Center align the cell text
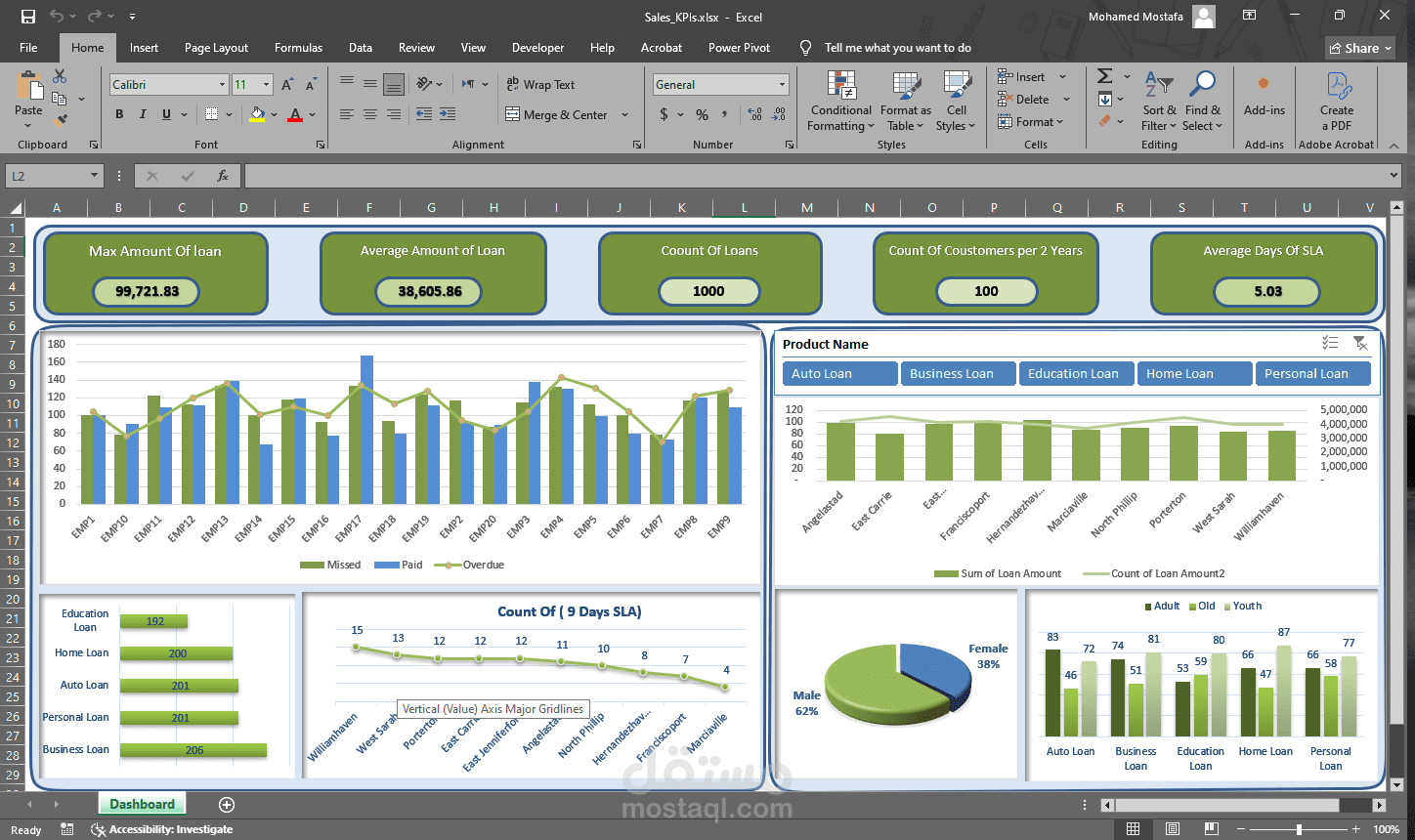 pos(369,114)
